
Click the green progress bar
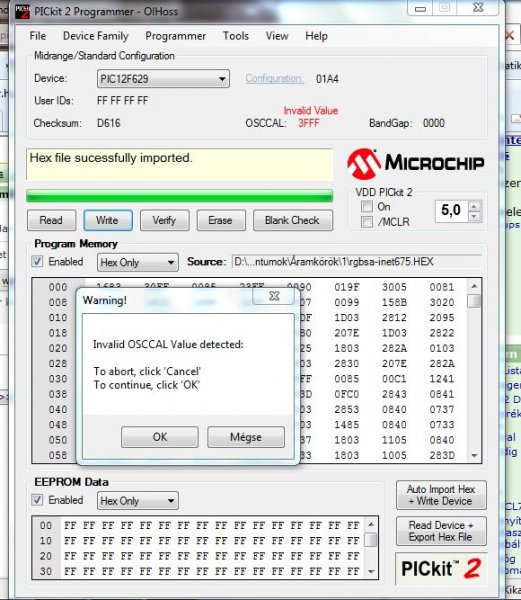[179, 196]
